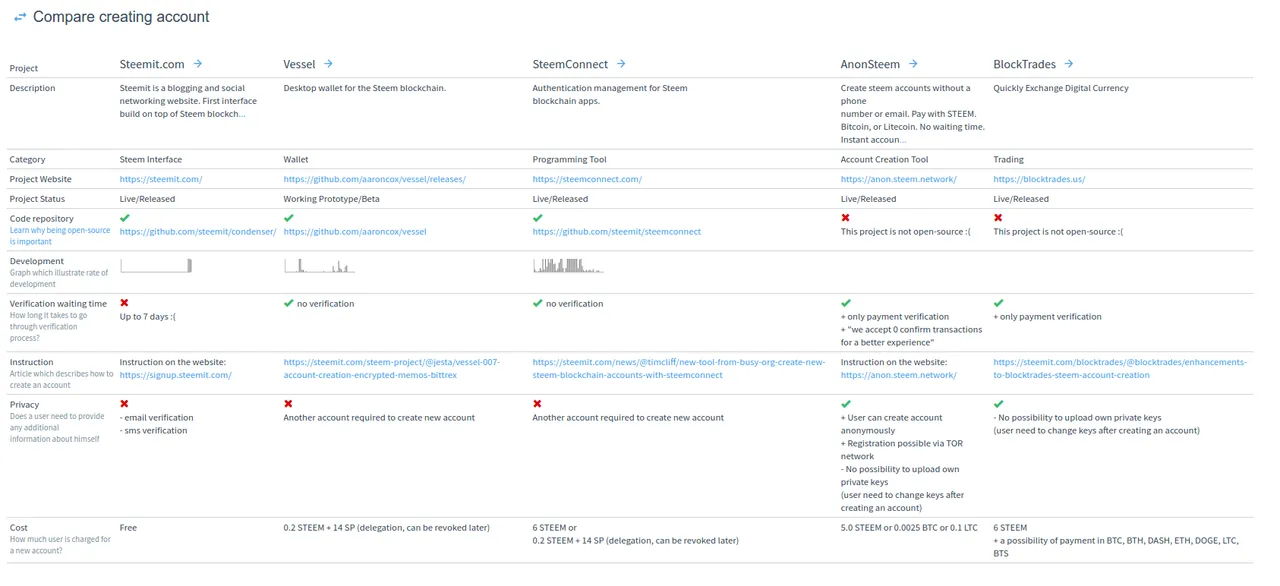Open https://signup.steemit.com/ instruction link
Screen dimensions: 1280x586
pyautogui.click(x=175, y=375)
